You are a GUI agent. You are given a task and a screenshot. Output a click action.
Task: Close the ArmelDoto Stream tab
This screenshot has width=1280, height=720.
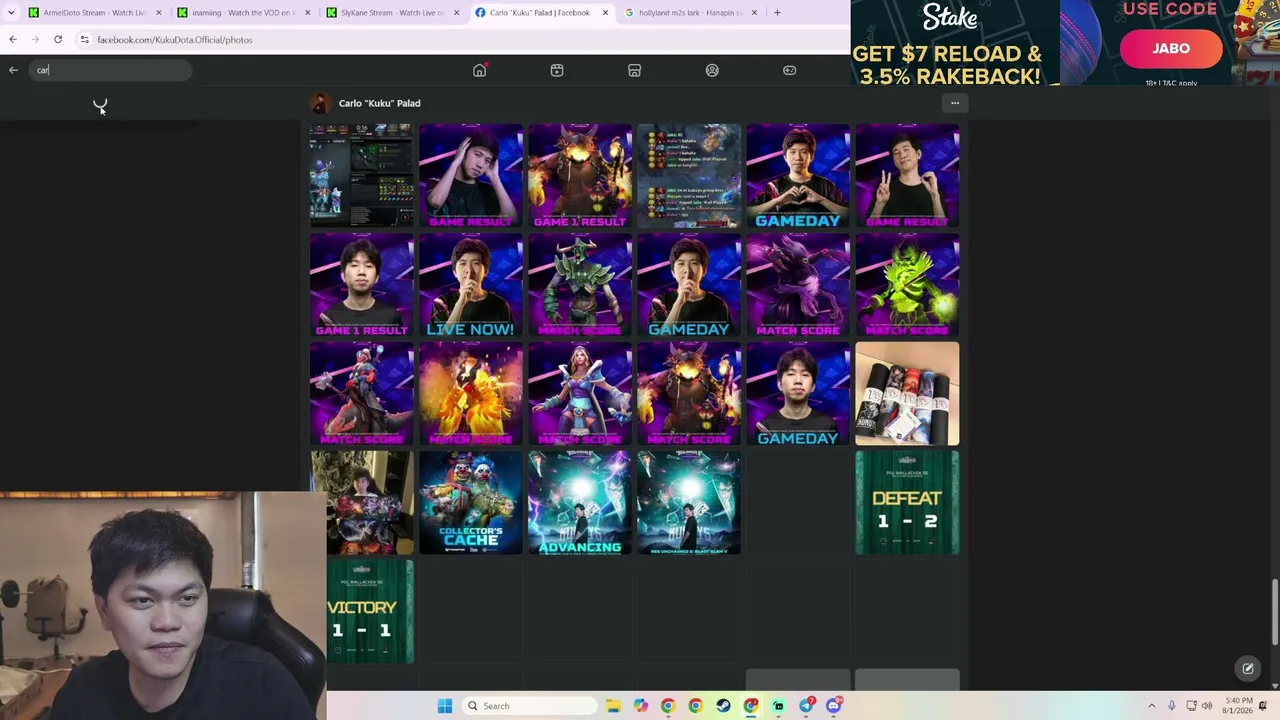158,13
